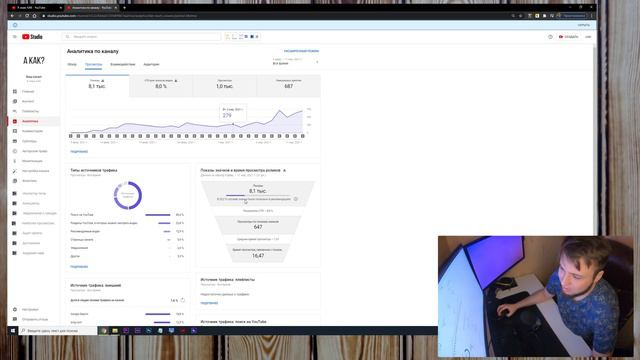This screenshot has width=640, height=360.
Task: Click the browser Back arrow
Action: (x=12, y=16)
